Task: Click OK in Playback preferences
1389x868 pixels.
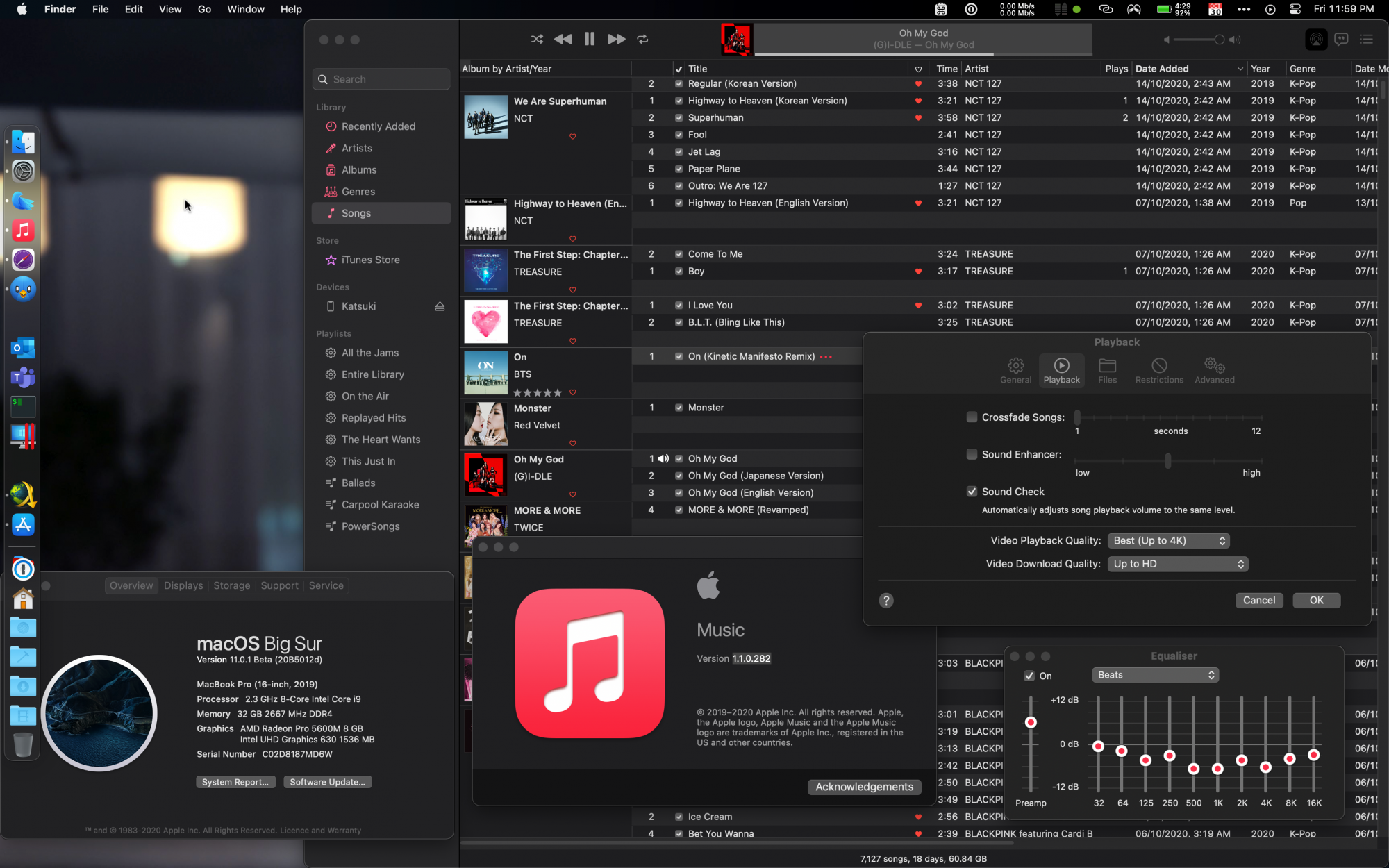Action: (1316, 601)
